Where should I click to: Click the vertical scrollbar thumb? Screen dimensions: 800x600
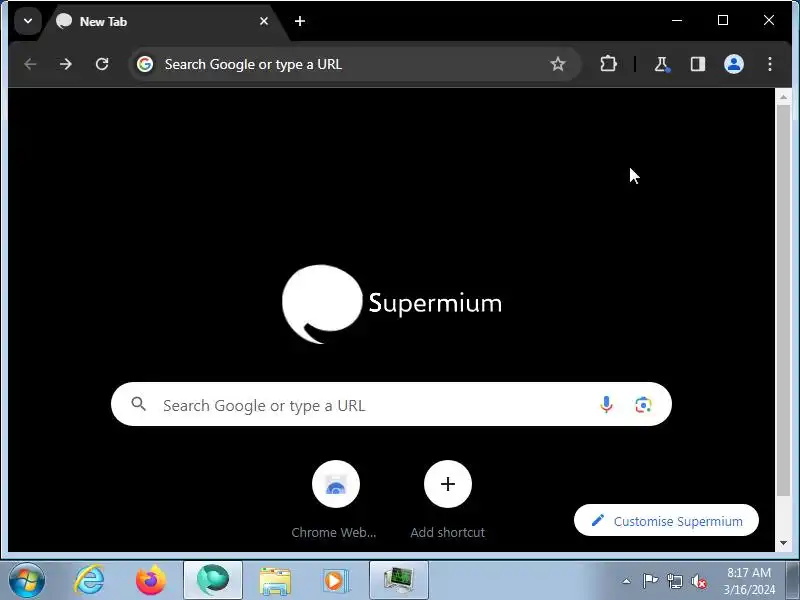(x=783, y=300)
